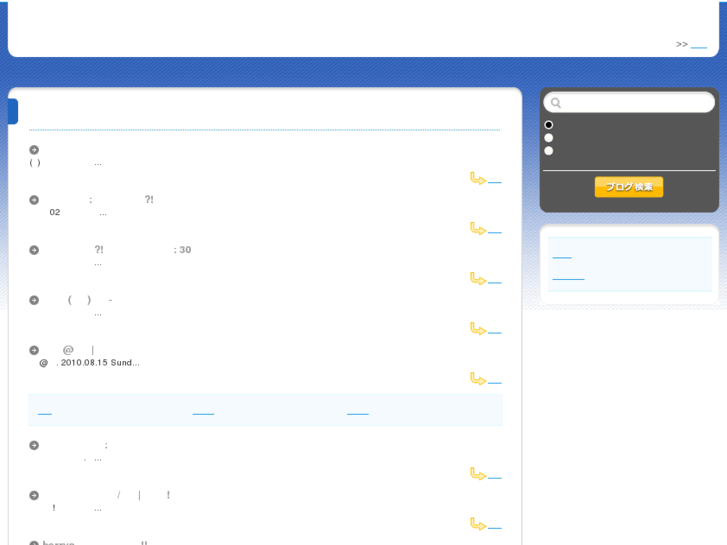Select the second radio option under search
The image size is (727, 545).
(x=548, y=138)
